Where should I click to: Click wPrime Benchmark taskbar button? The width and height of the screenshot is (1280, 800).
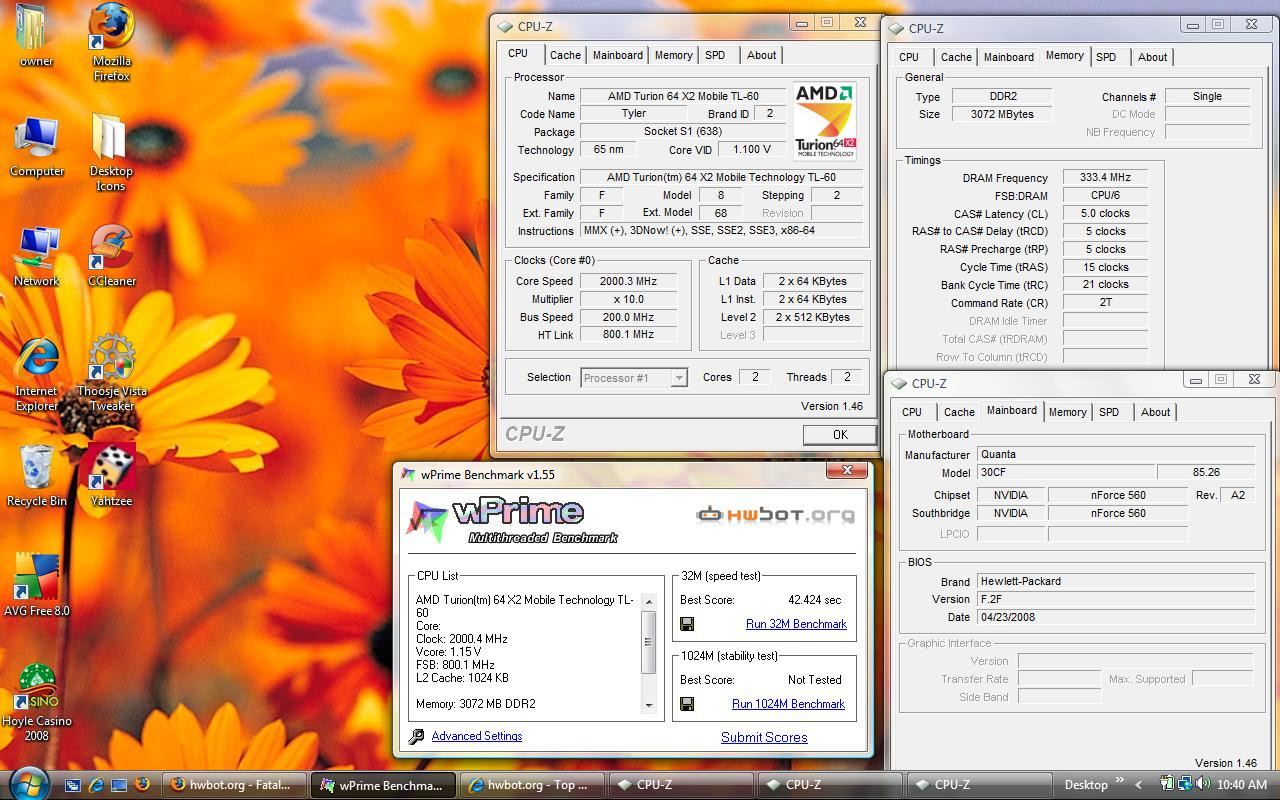(382, 785)
